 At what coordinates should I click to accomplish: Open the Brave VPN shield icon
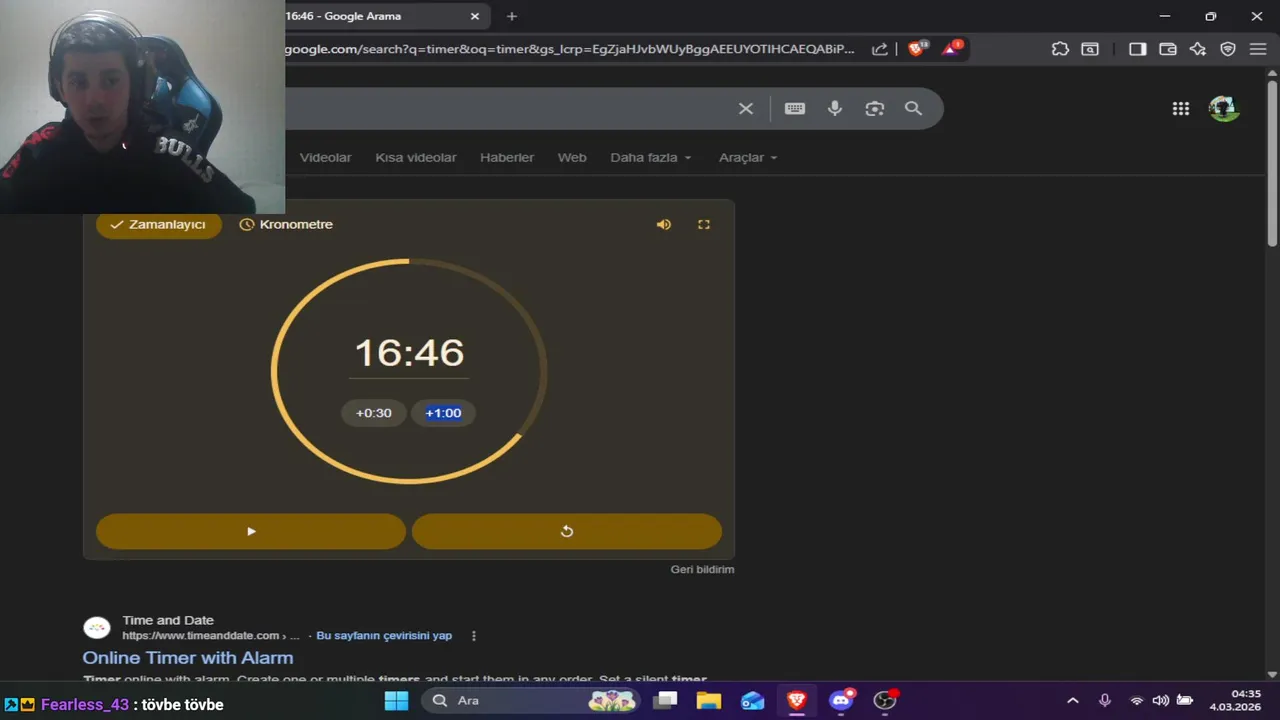1228,49
